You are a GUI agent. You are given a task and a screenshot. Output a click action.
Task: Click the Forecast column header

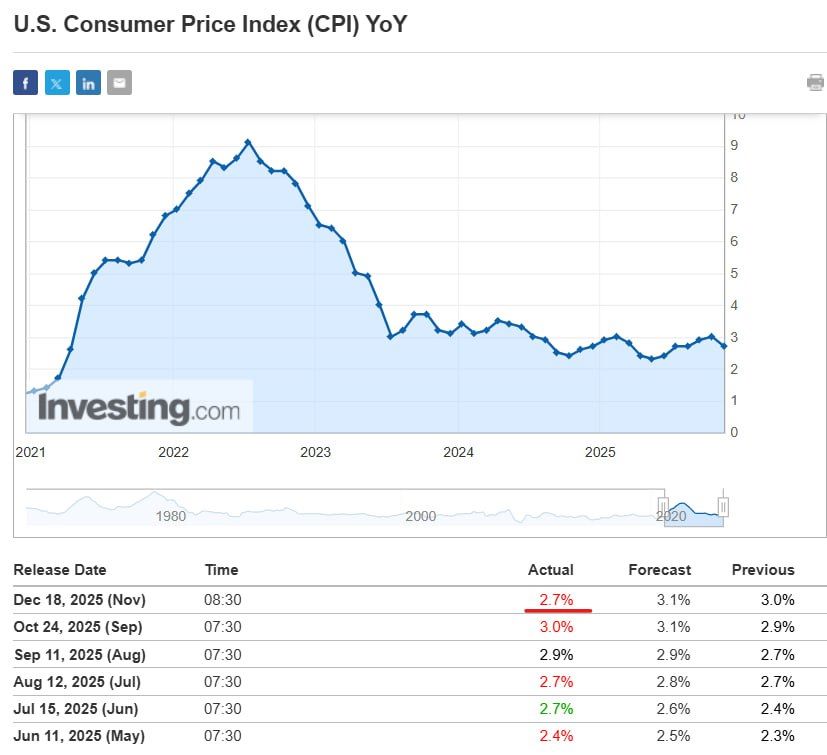coord(659,570)
